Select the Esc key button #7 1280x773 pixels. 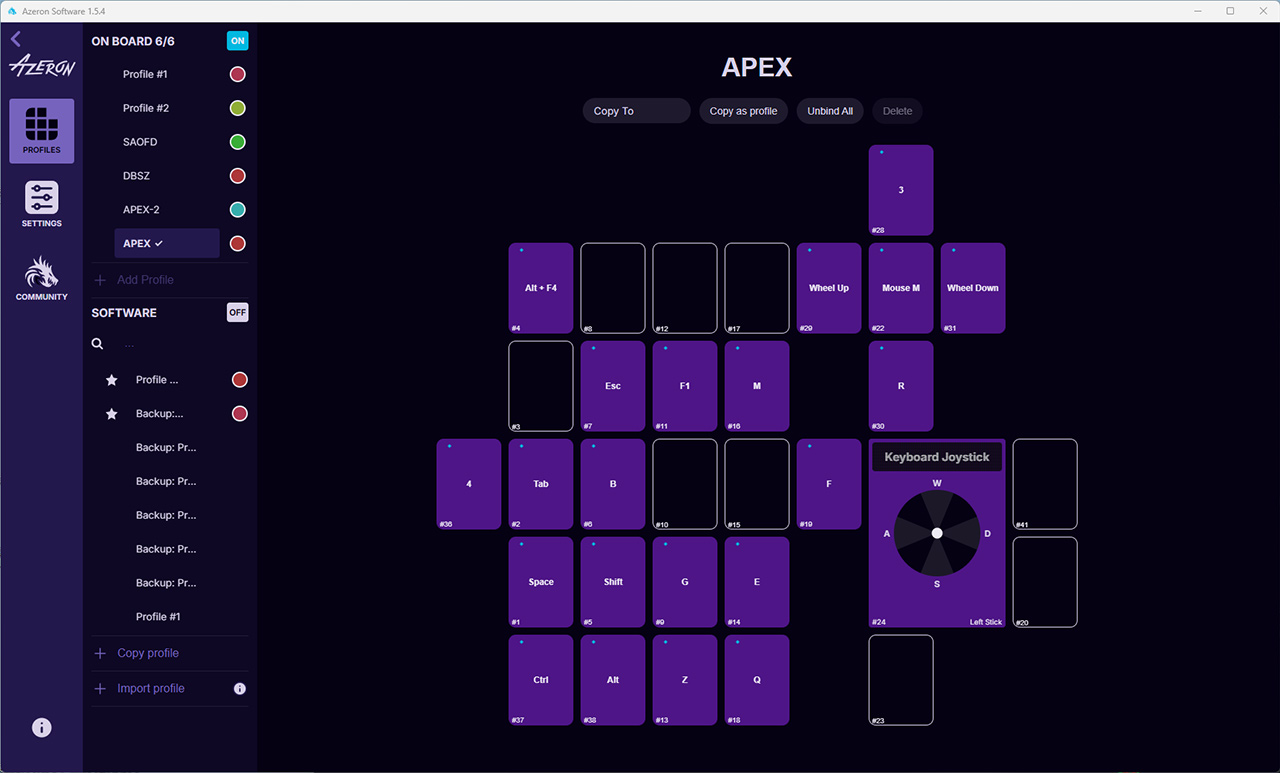click(x=613, y=386)
